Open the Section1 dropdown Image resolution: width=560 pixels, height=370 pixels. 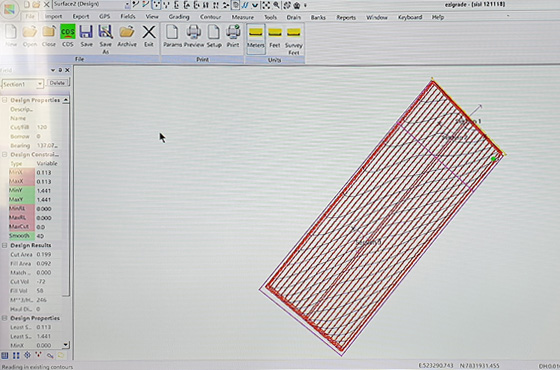click(x=40, y=84)
